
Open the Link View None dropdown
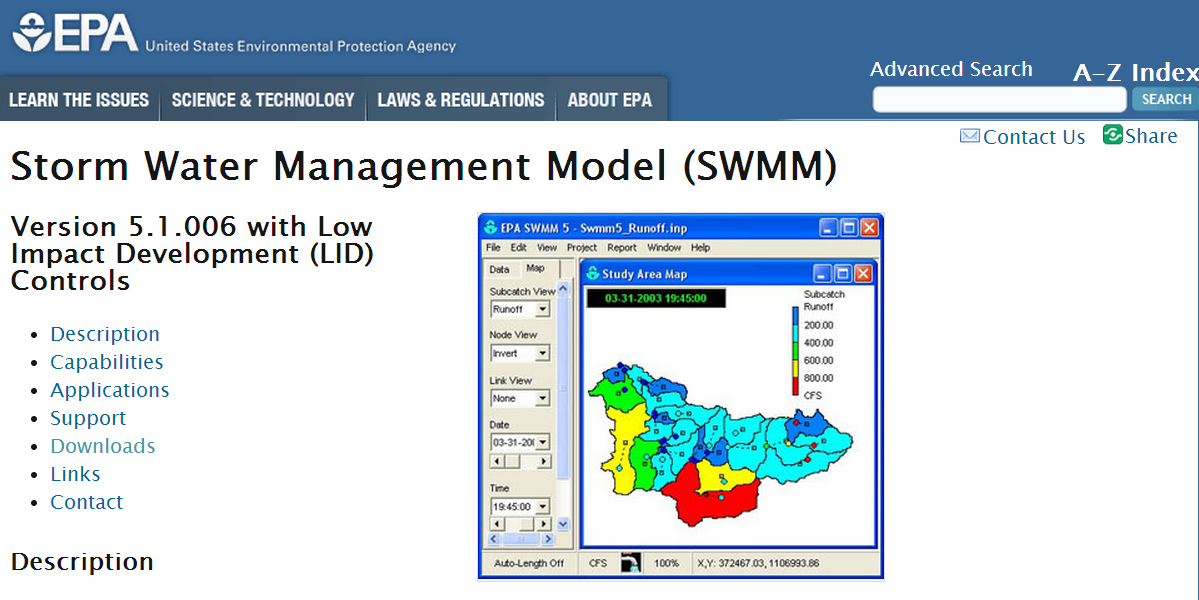click(x=542, y=398)
